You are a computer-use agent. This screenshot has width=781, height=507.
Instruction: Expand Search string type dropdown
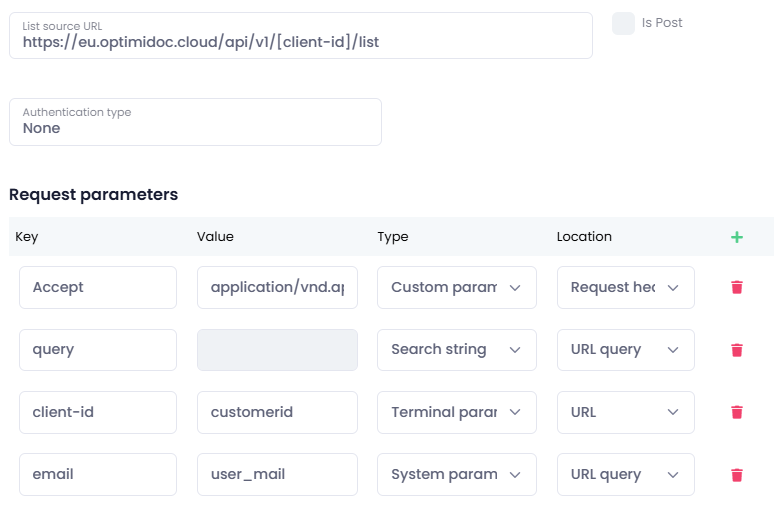click(456, 350)
